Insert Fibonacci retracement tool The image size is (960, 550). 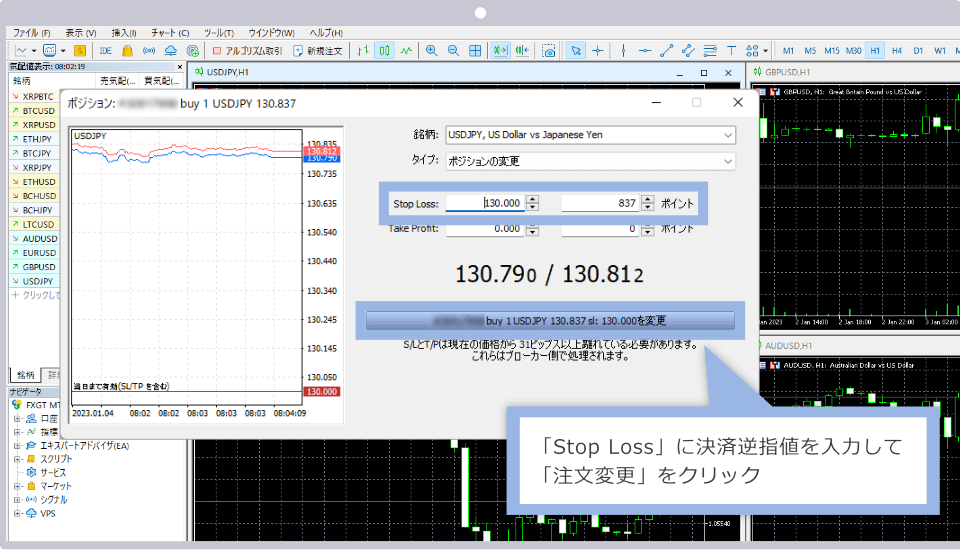710,51
